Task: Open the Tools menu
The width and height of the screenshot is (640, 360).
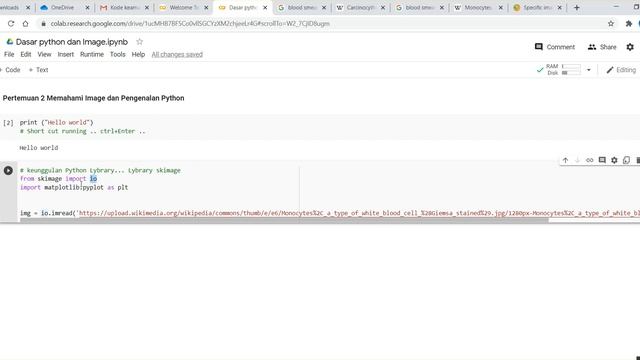Action: click(x=118, y=54)
